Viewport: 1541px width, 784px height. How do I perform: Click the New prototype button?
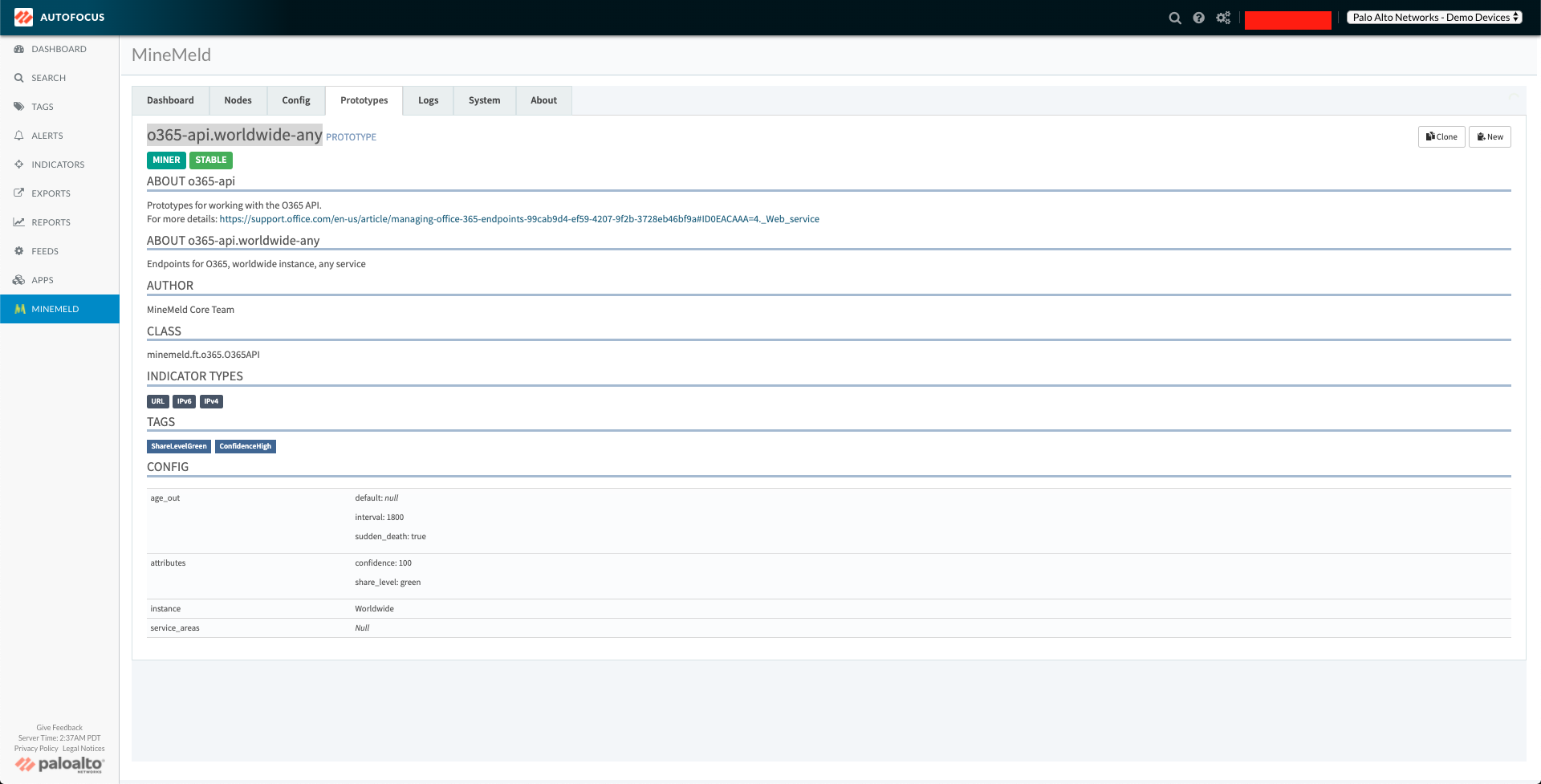click(x=1490, y=136)
